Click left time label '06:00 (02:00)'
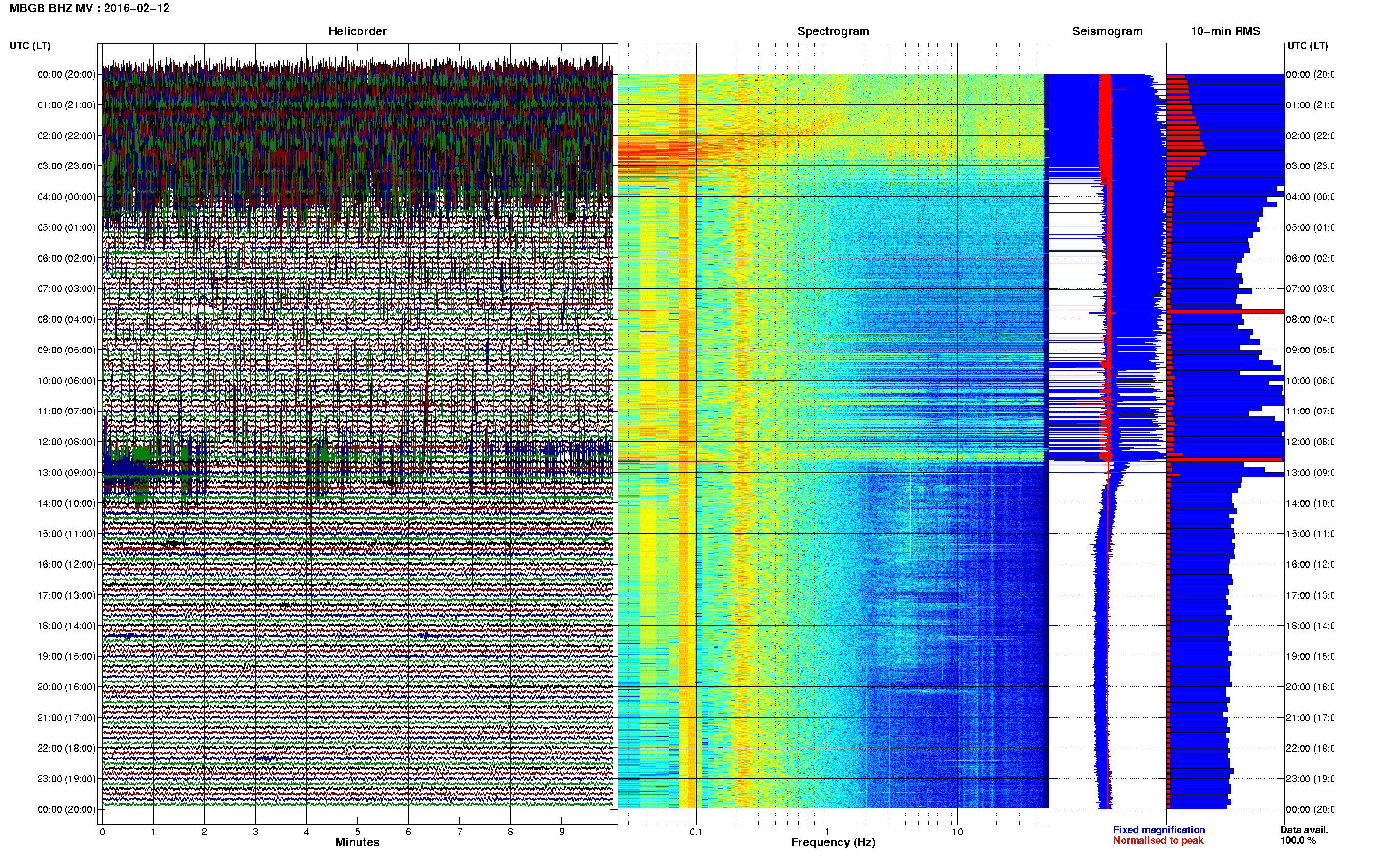 pyautogui.click(x=66, y=258)
